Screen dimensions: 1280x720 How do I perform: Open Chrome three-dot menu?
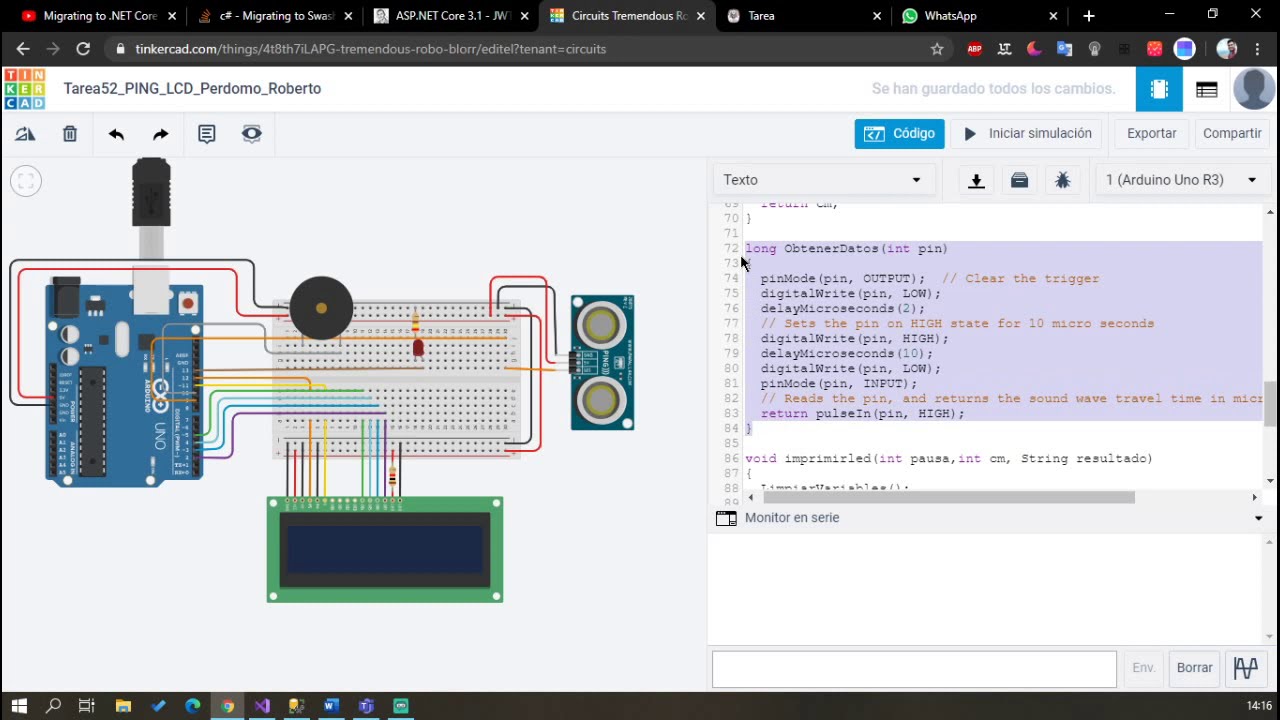[1258, 49]
